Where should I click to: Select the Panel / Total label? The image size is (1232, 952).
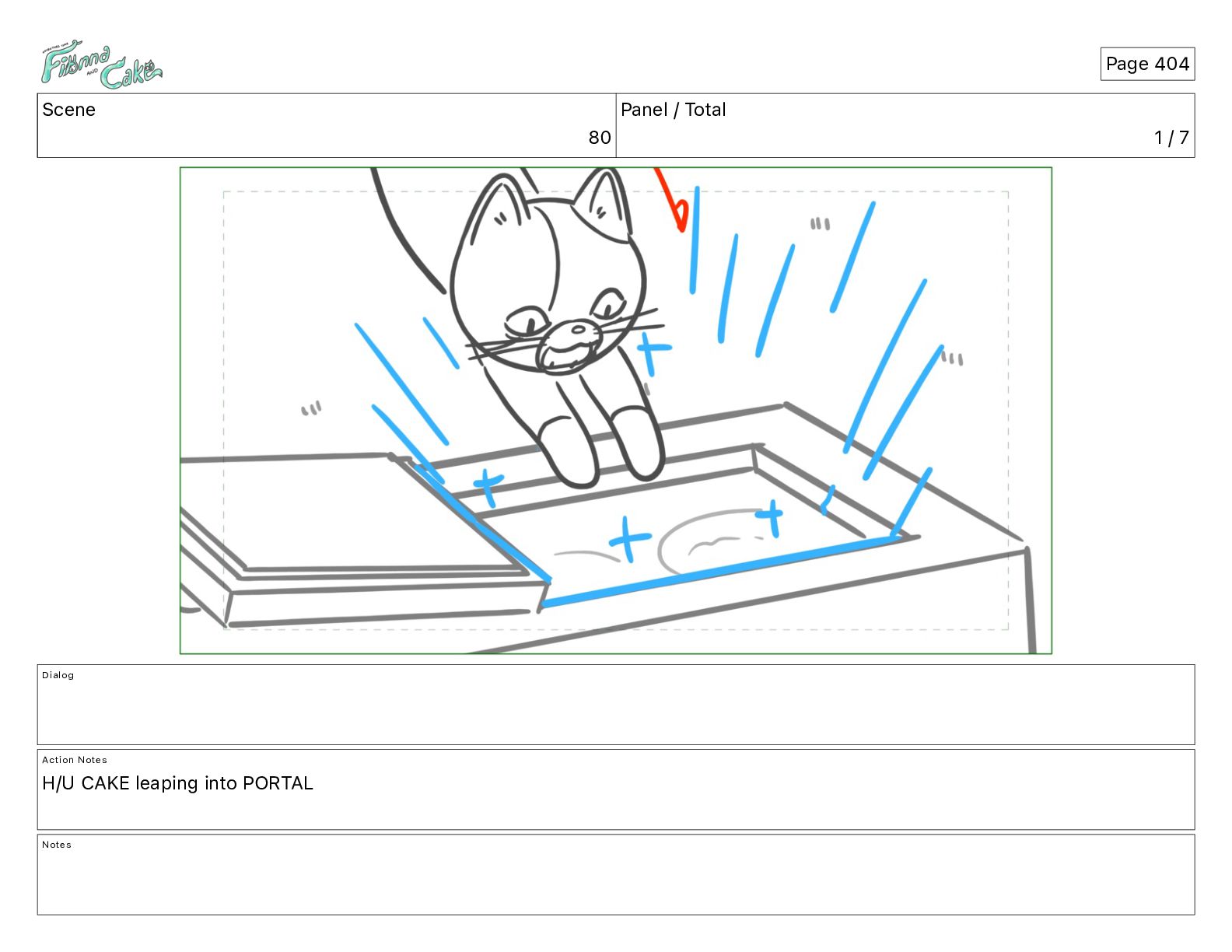[673, 110]
